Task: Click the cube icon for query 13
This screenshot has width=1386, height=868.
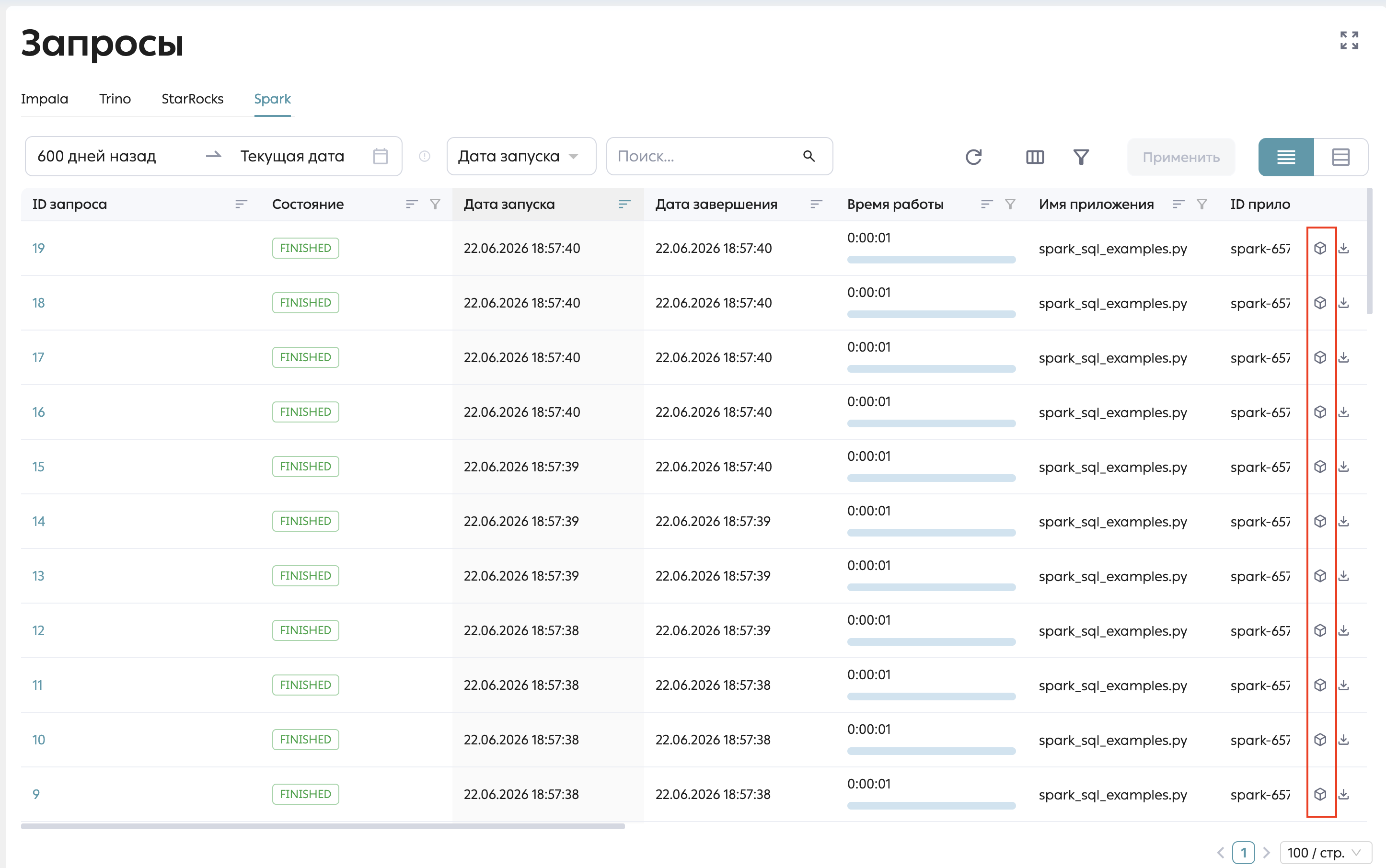Action: click(1320, 575)
